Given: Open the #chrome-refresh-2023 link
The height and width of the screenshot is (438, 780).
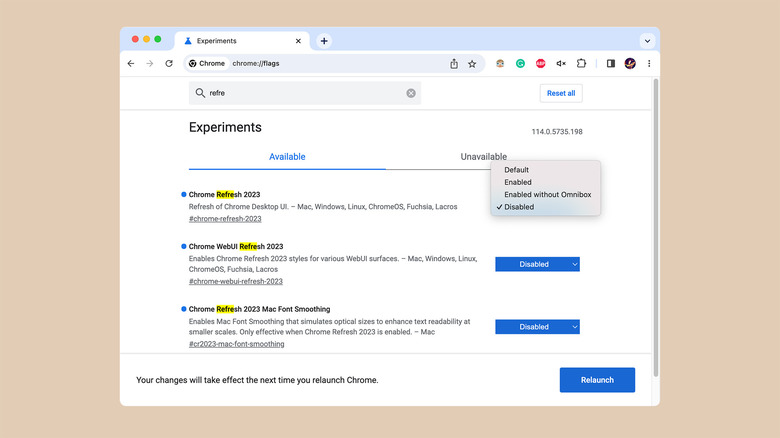Looking at the screenshot, I should [225, 219].
